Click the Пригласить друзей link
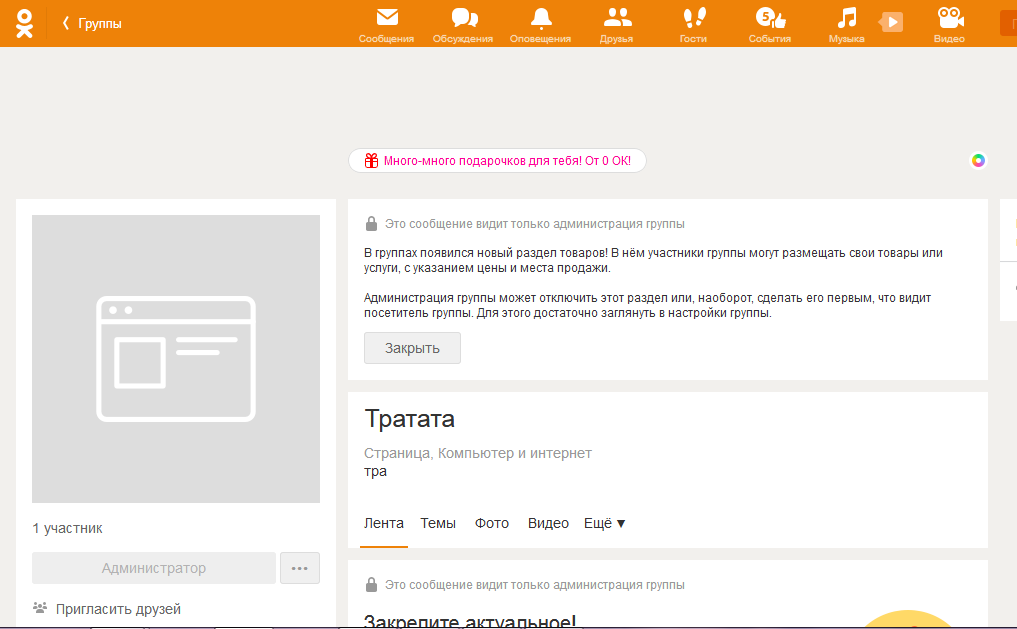The image size is (1017, 629). tap(118, 608)
